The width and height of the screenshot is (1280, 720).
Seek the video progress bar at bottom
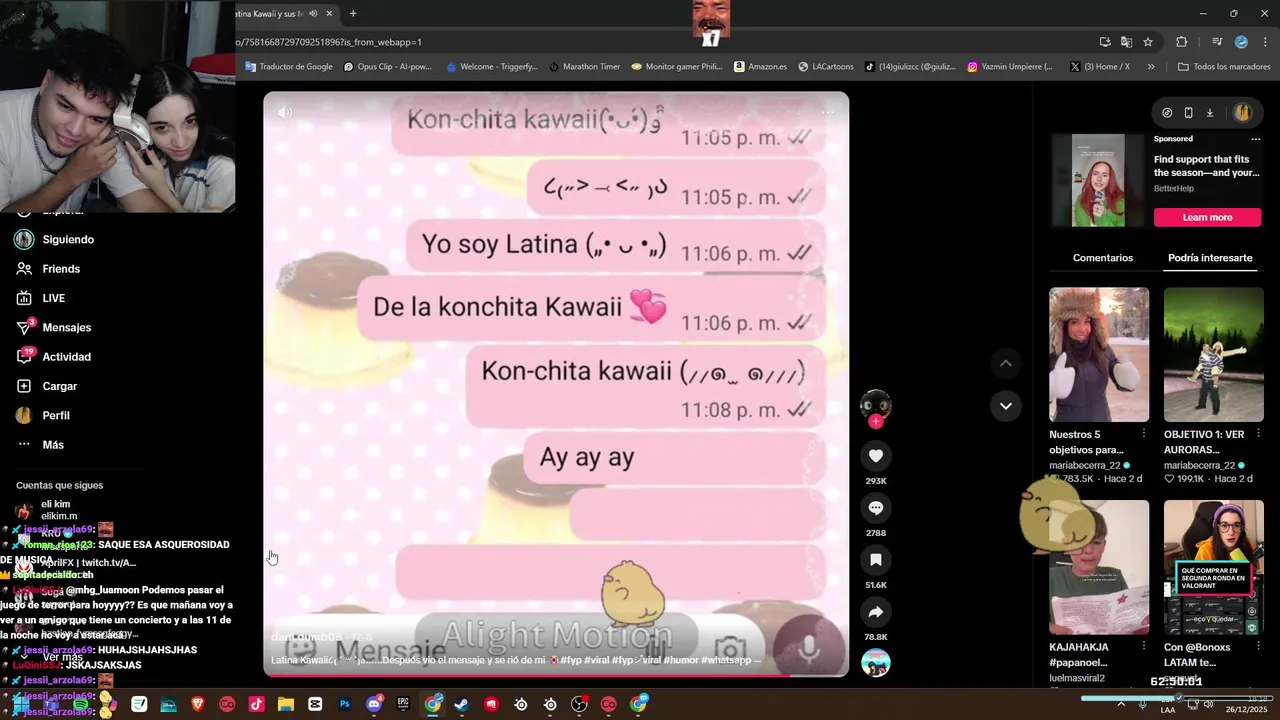(556, 675)
